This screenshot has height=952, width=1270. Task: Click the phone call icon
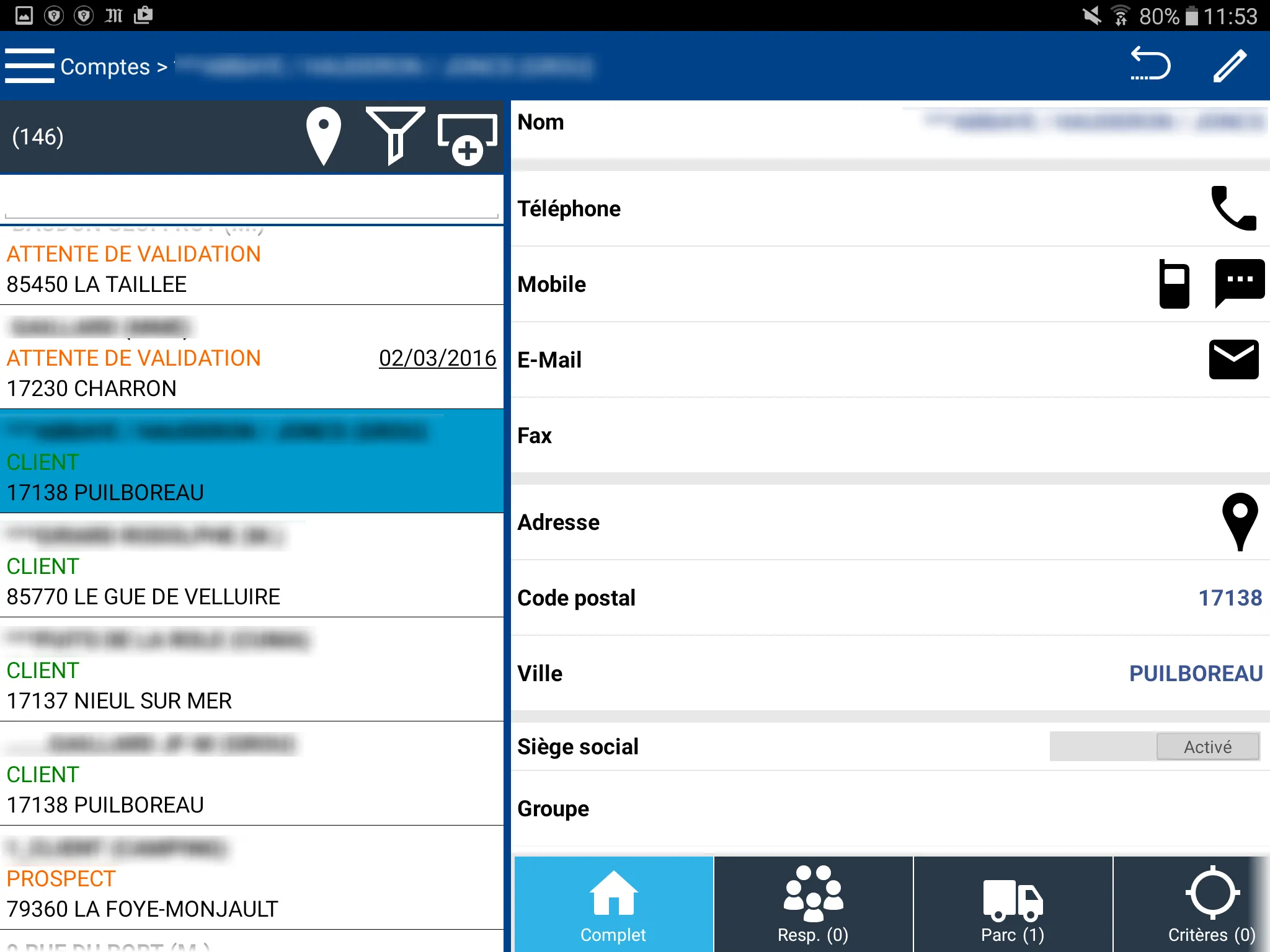point(1232,208)
